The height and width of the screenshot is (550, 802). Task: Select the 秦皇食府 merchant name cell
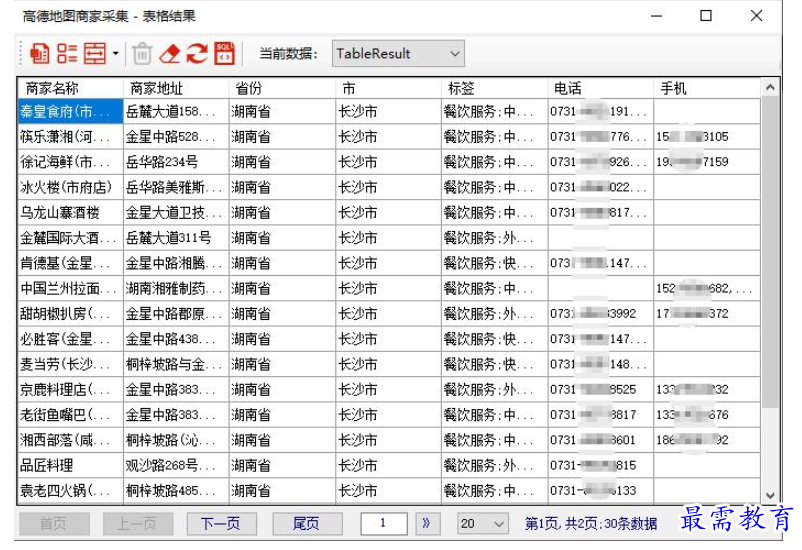pos(70,111)
